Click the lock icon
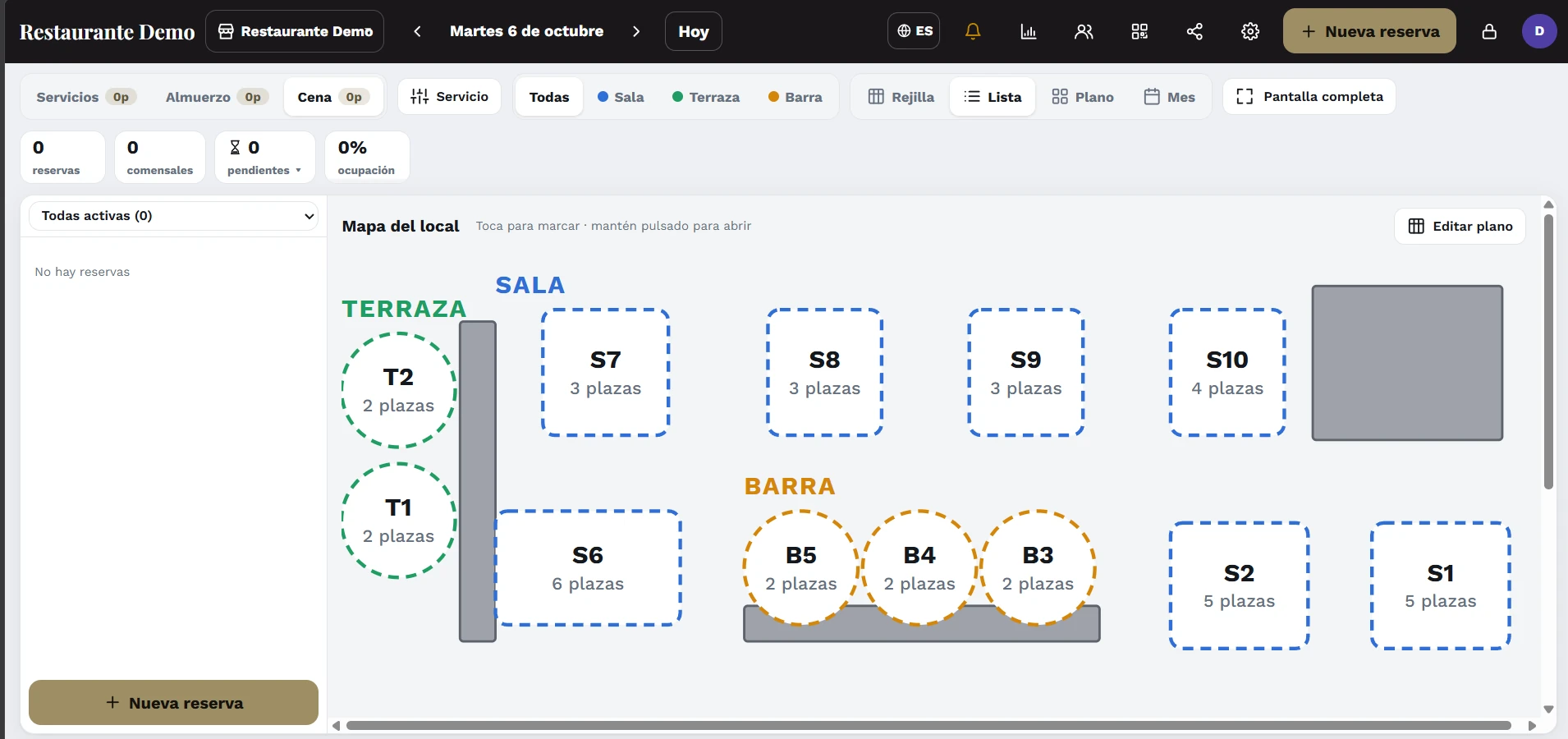Viewport: 1568px width, 739px height. click(1489, 31)
